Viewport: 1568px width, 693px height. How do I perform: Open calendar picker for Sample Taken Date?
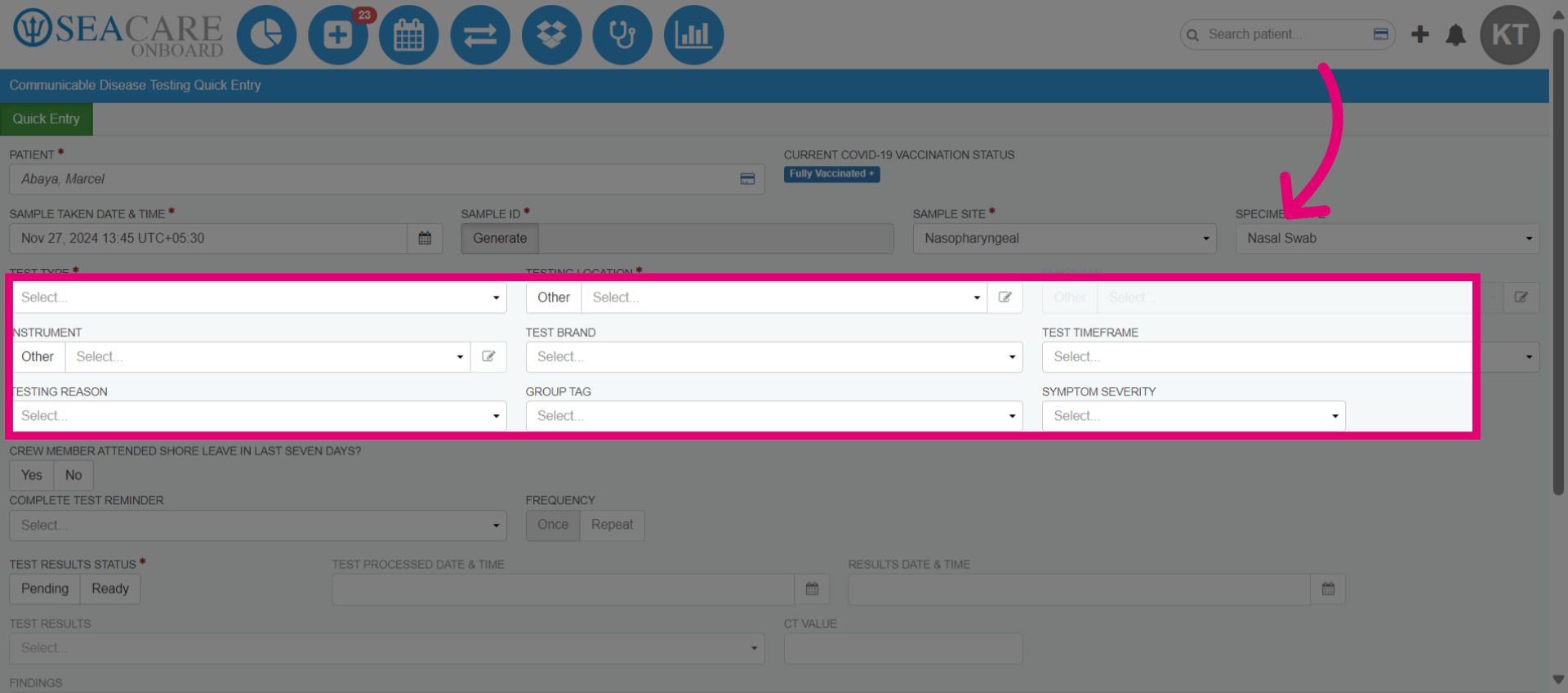[425, 239]
